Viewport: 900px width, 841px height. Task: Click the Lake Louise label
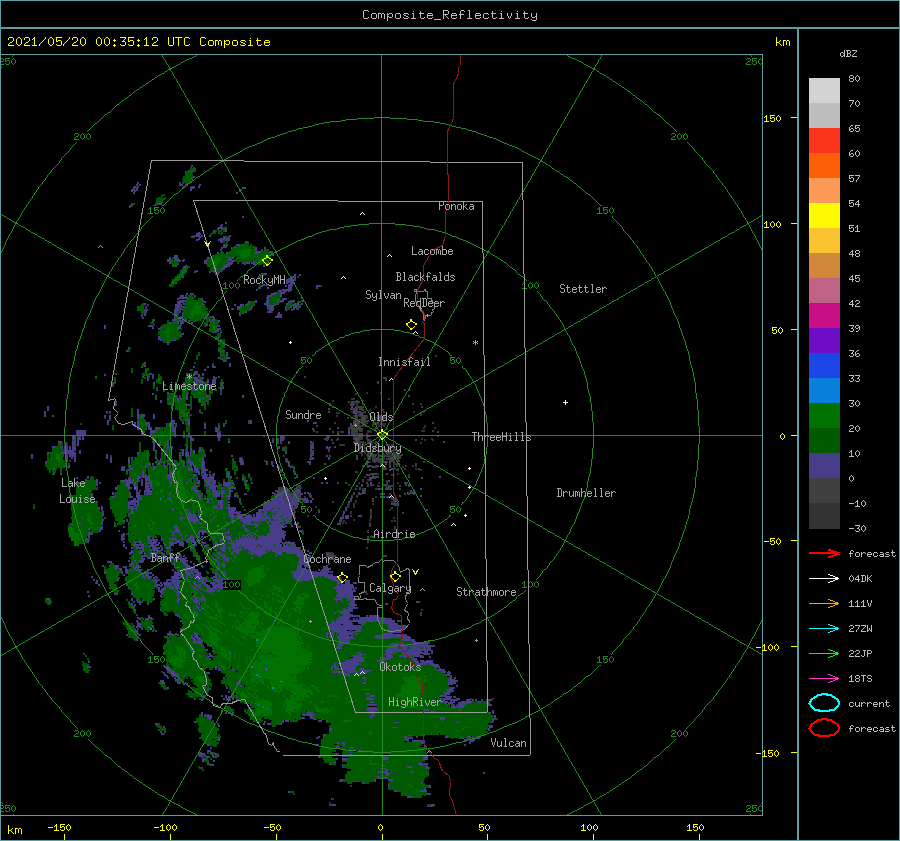(x=77, y=491)
